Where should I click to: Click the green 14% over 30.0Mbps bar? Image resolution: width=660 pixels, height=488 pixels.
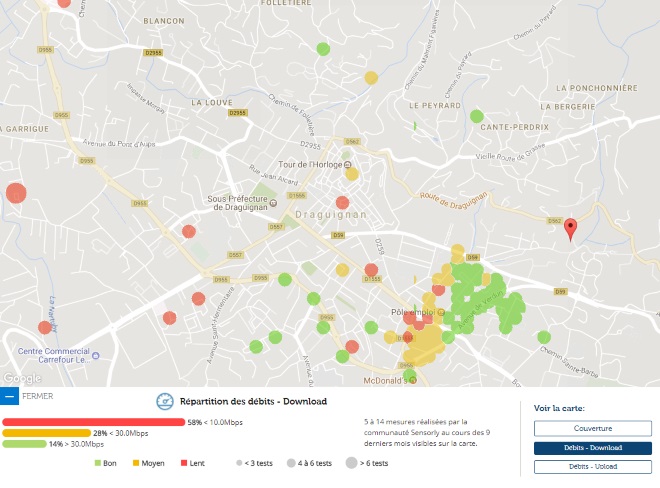coord(24,444)
